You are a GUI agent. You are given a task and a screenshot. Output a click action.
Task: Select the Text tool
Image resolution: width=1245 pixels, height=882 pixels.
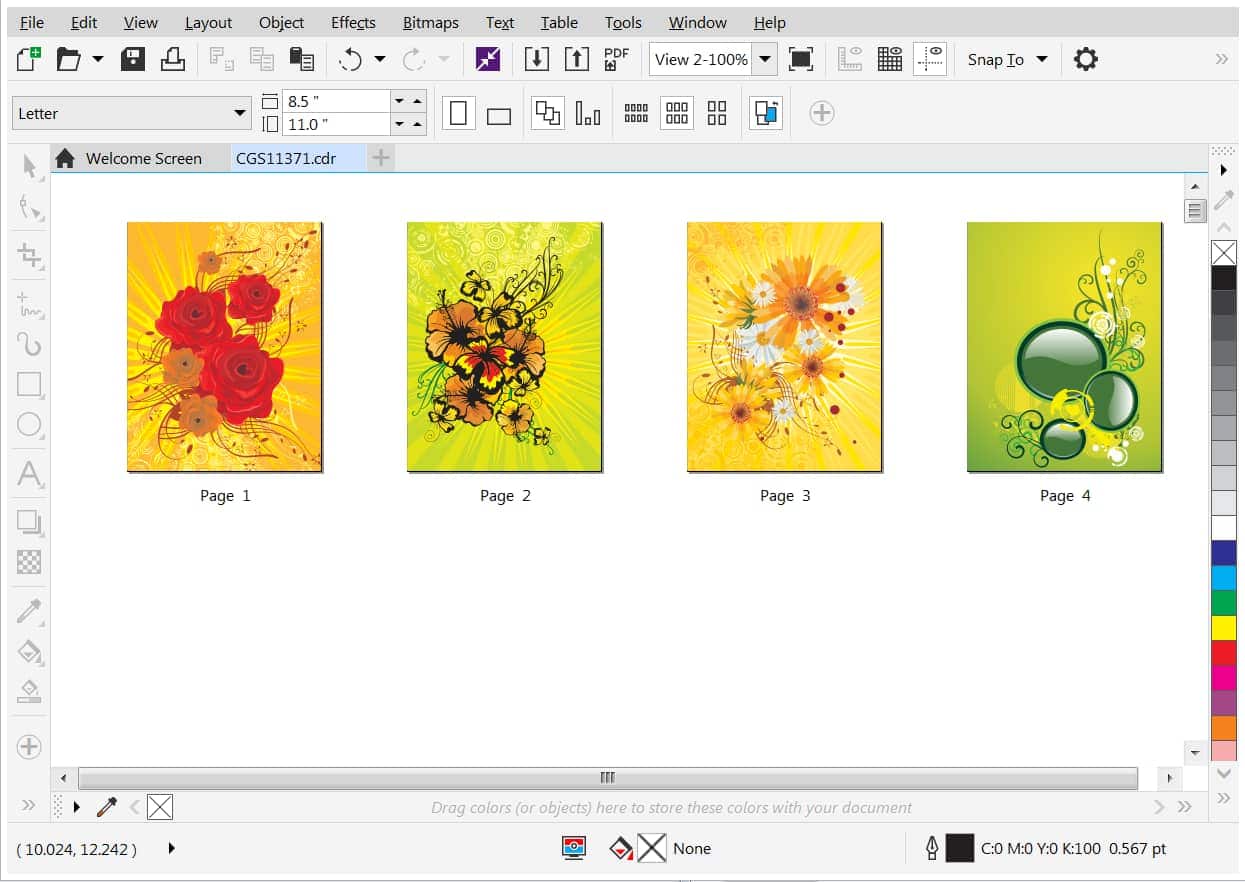pos(29,474)
